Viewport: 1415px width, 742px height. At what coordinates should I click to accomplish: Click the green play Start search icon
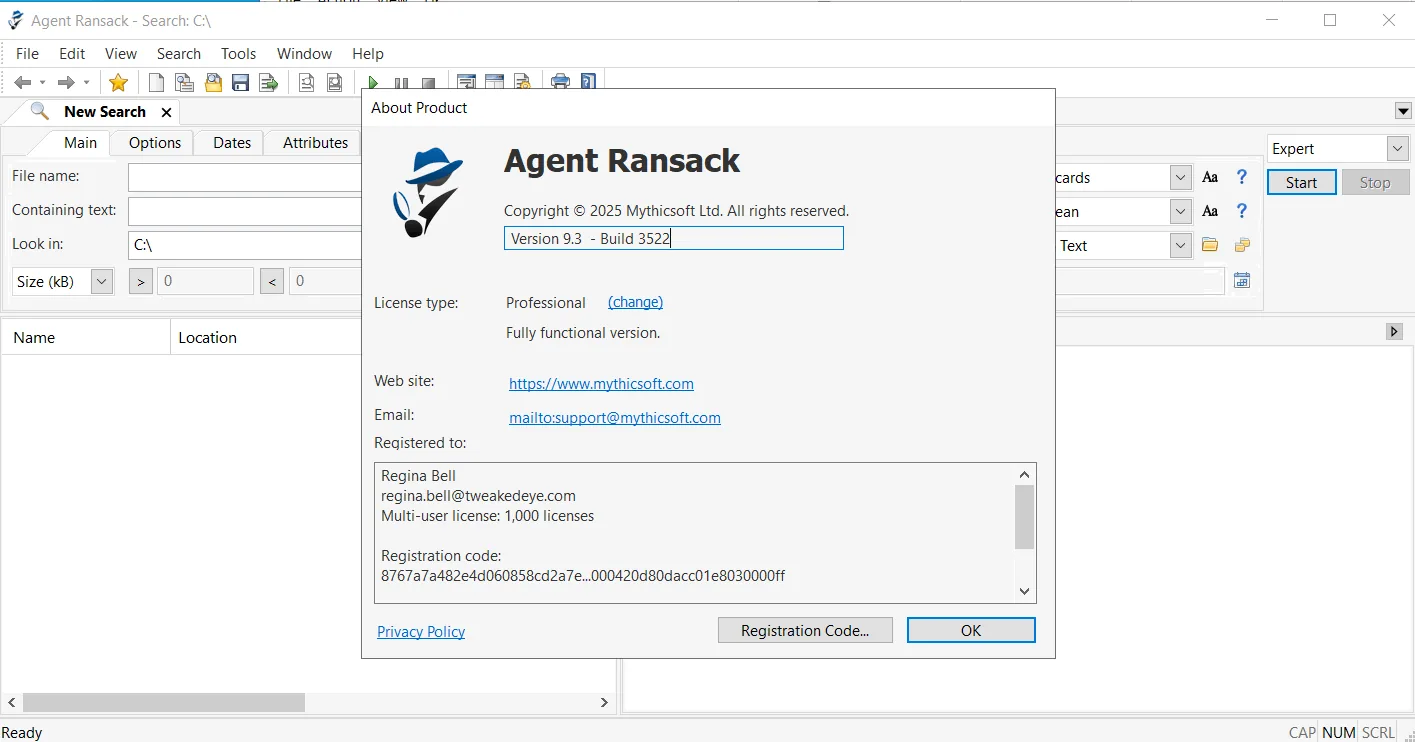pyautogui.click(x=373, y=83)
